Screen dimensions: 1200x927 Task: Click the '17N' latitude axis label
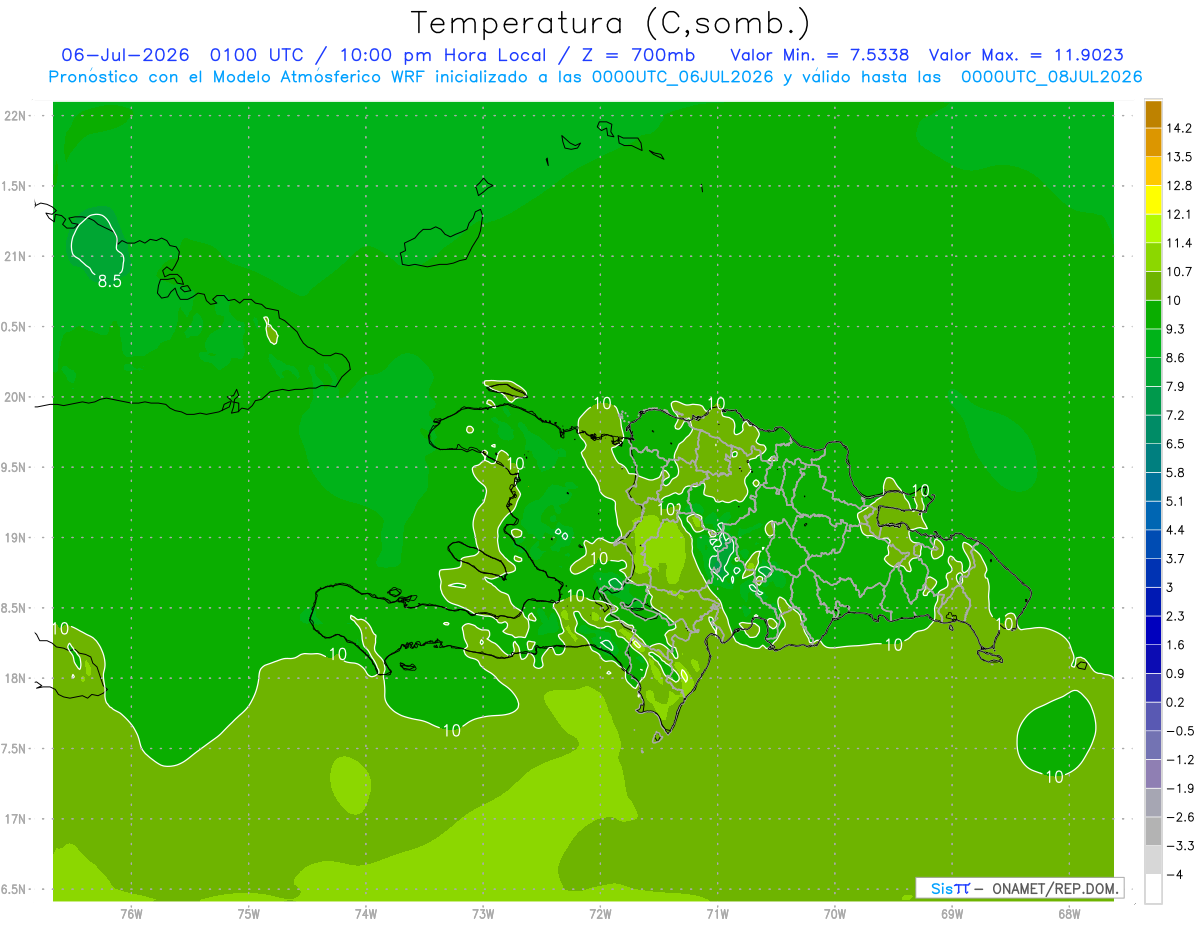coord(15,819)
